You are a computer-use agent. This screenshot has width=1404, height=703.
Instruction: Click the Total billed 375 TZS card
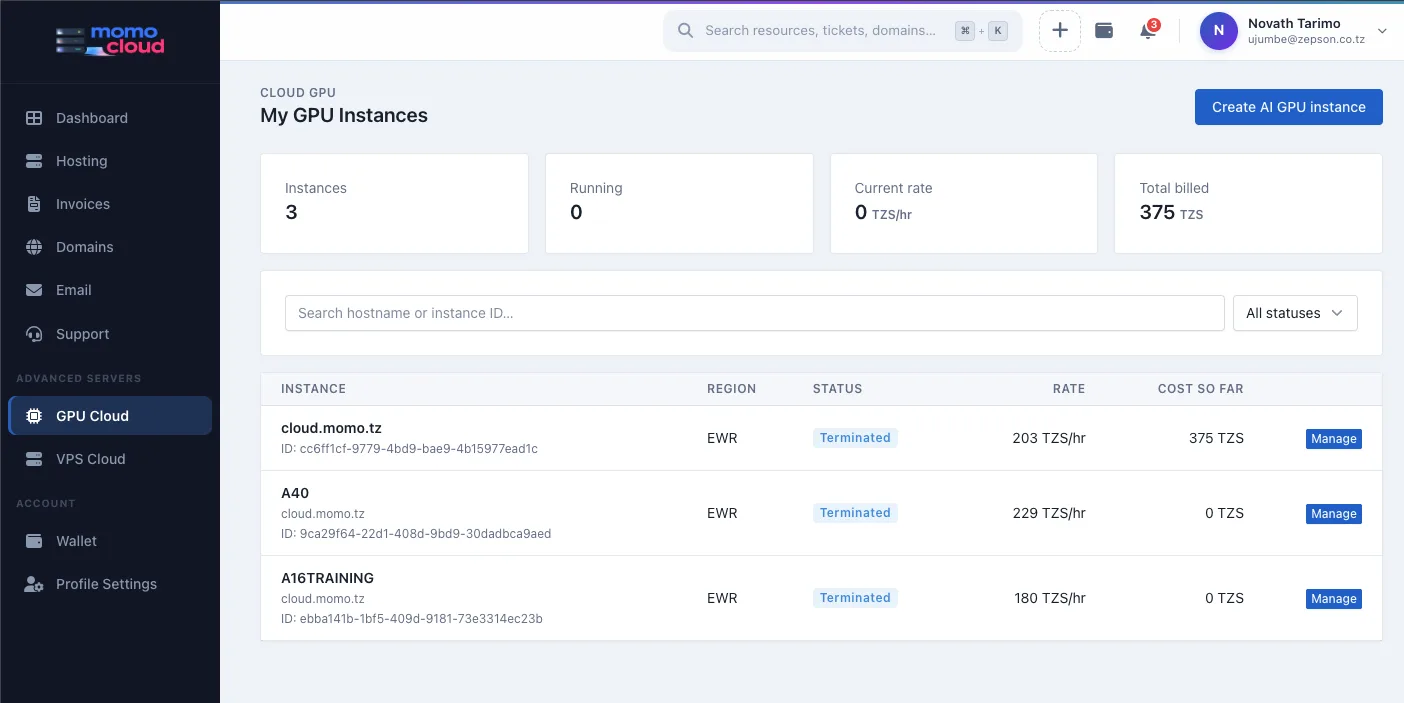1248,203
